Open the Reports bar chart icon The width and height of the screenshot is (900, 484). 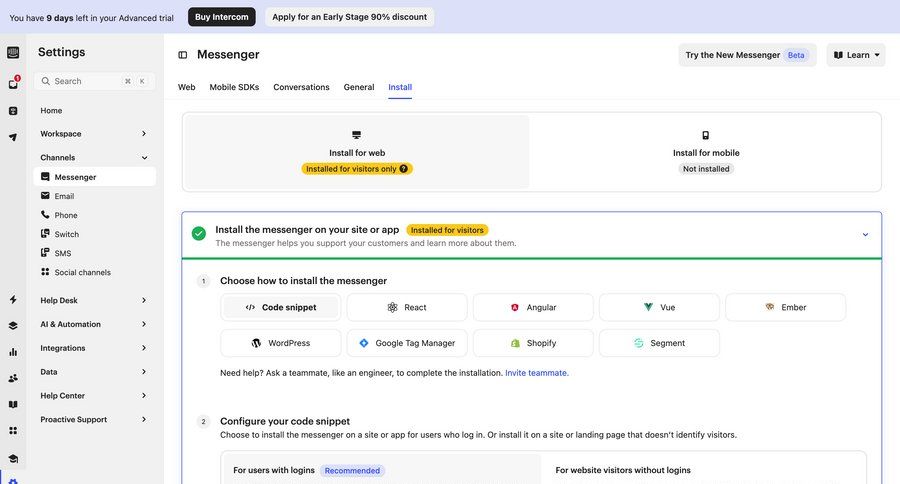tap(13, 352)
